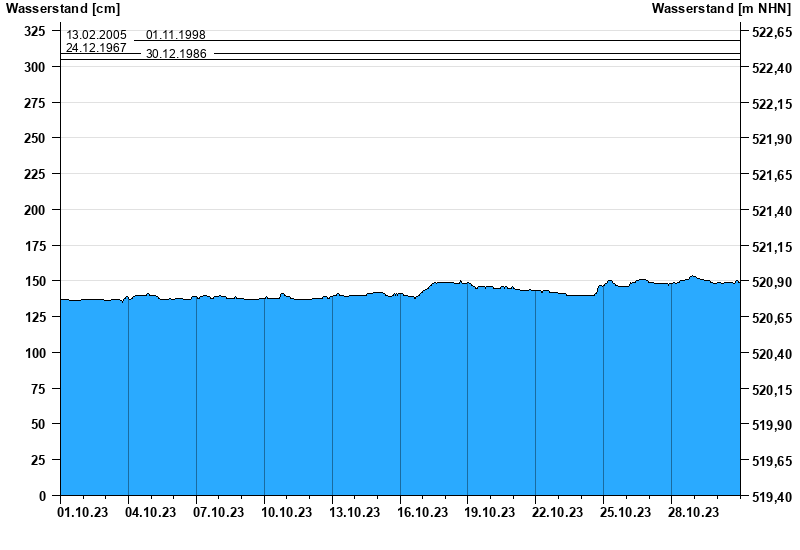Screen dimensions: 800x550
Task: Select the 25.10.23 date on x-axis
Action: coord(626,513)
